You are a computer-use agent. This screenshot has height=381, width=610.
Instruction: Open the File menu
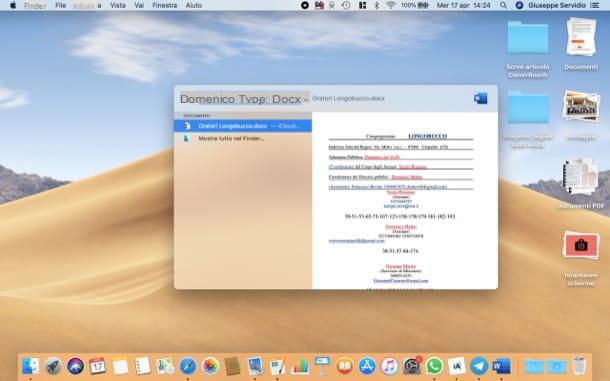(x=60, y=5)
